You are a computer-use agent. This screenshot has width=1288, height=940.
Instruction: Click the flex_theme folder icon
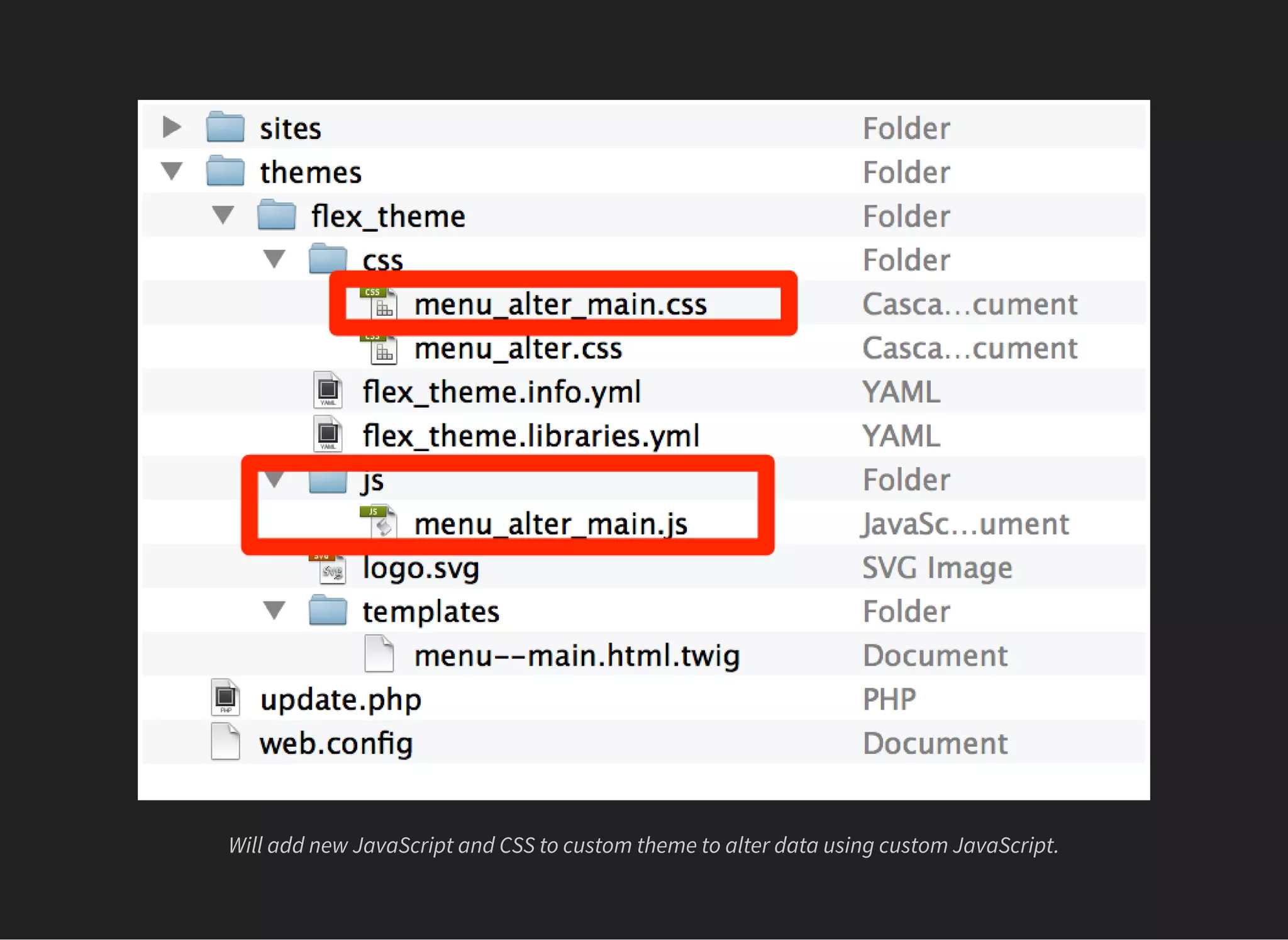click(x=277, y=215)
